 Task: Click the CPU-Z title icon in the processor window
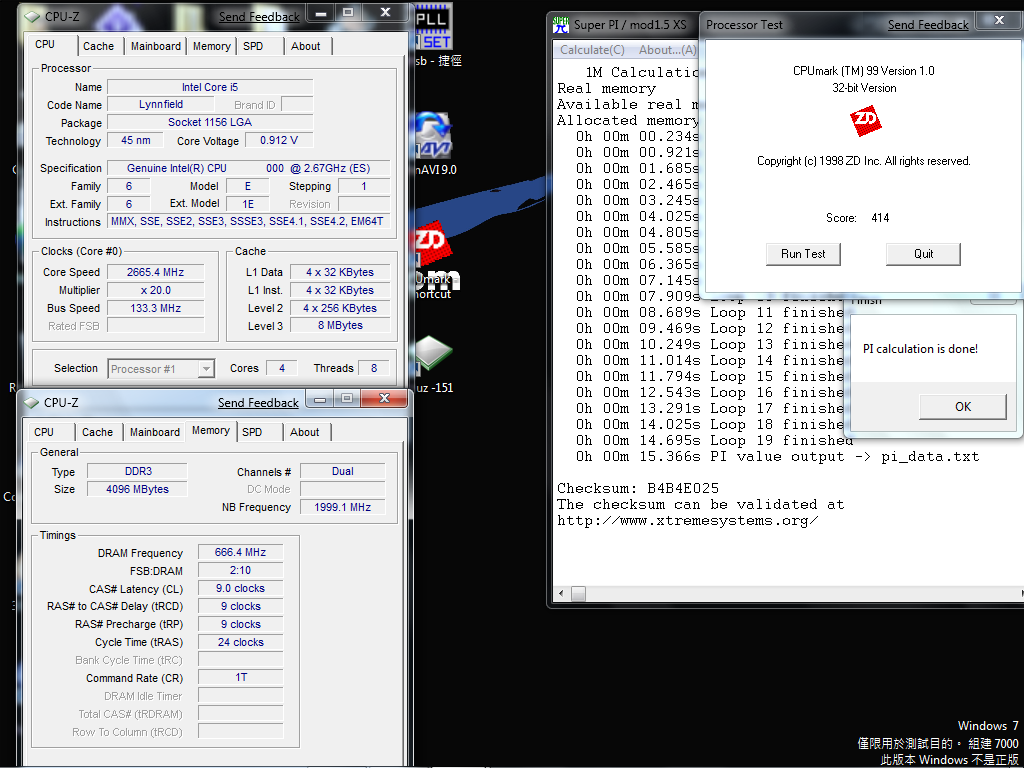31,16
